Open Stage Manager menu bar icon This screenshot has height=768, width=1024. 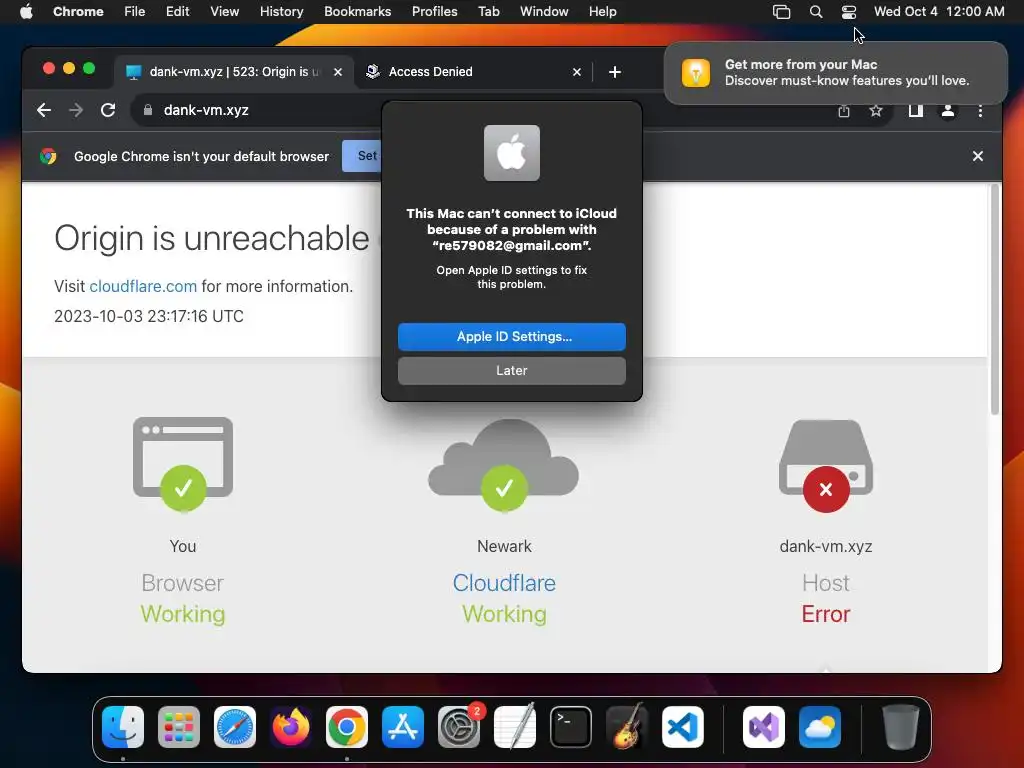click(781, 12)
